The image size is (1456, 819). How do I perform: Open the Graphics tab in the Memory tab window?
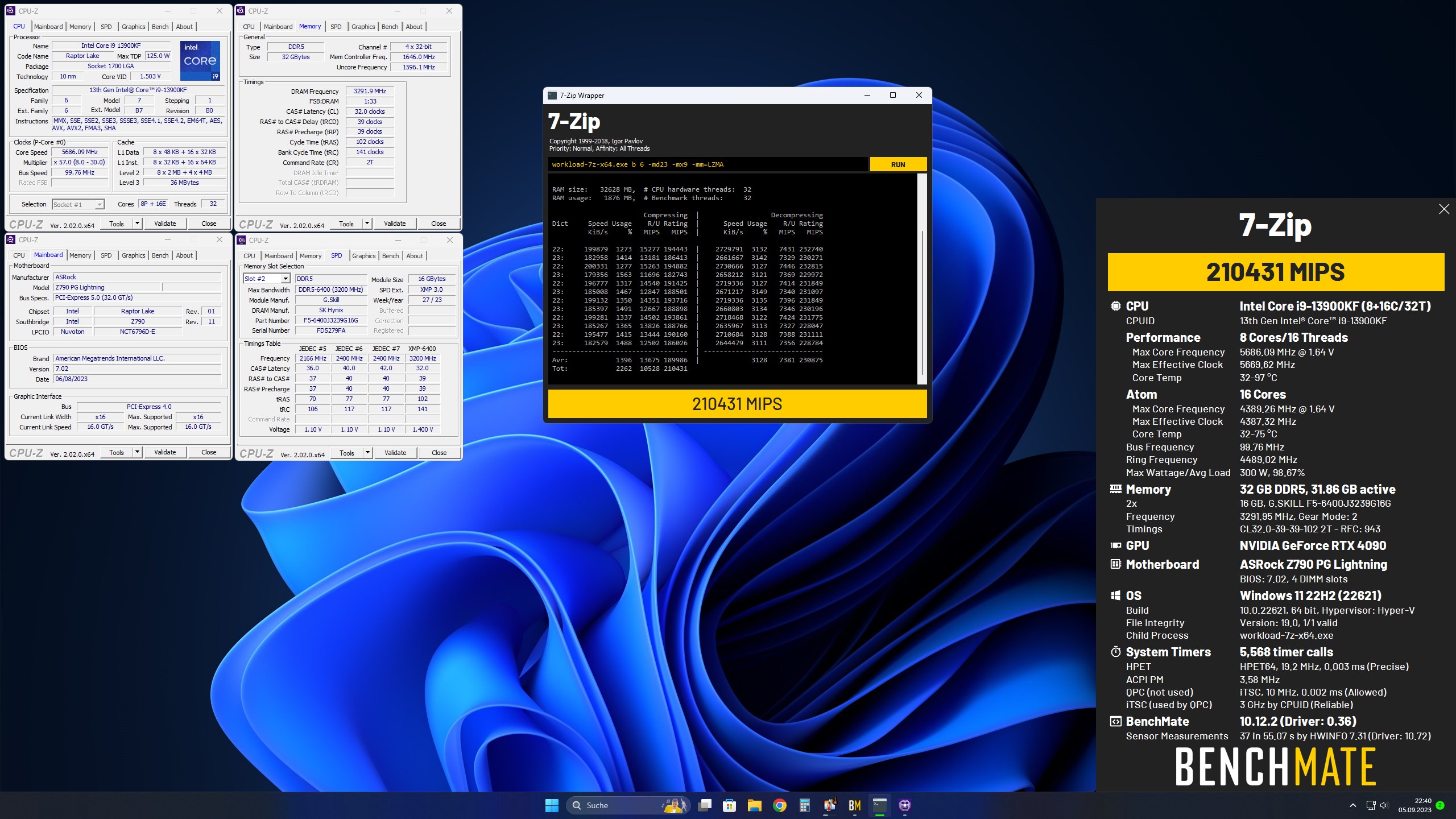pos(363,27)
